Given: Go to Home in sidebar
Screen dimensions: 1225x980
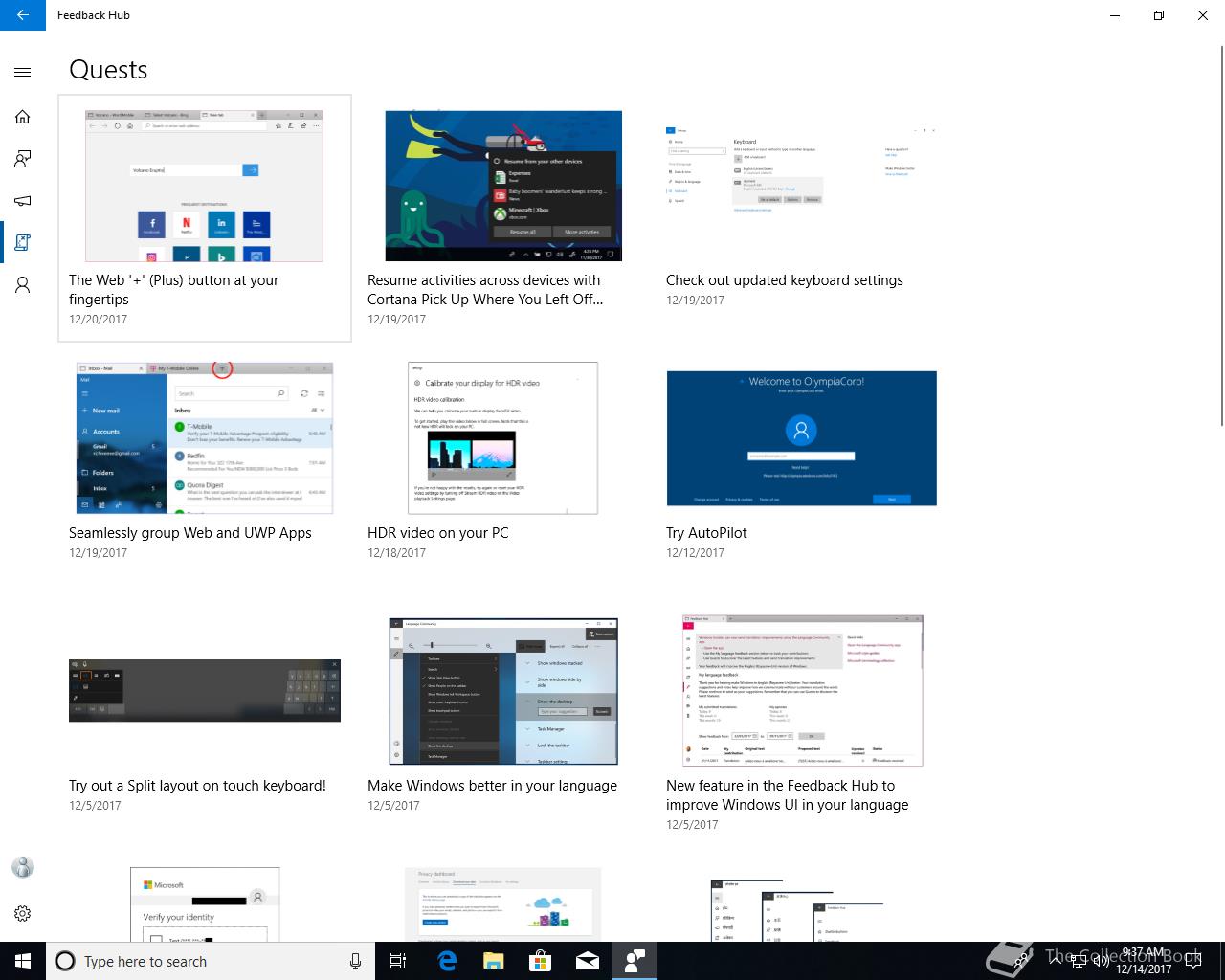Looking at the screenshot, I should coord(23,117).
